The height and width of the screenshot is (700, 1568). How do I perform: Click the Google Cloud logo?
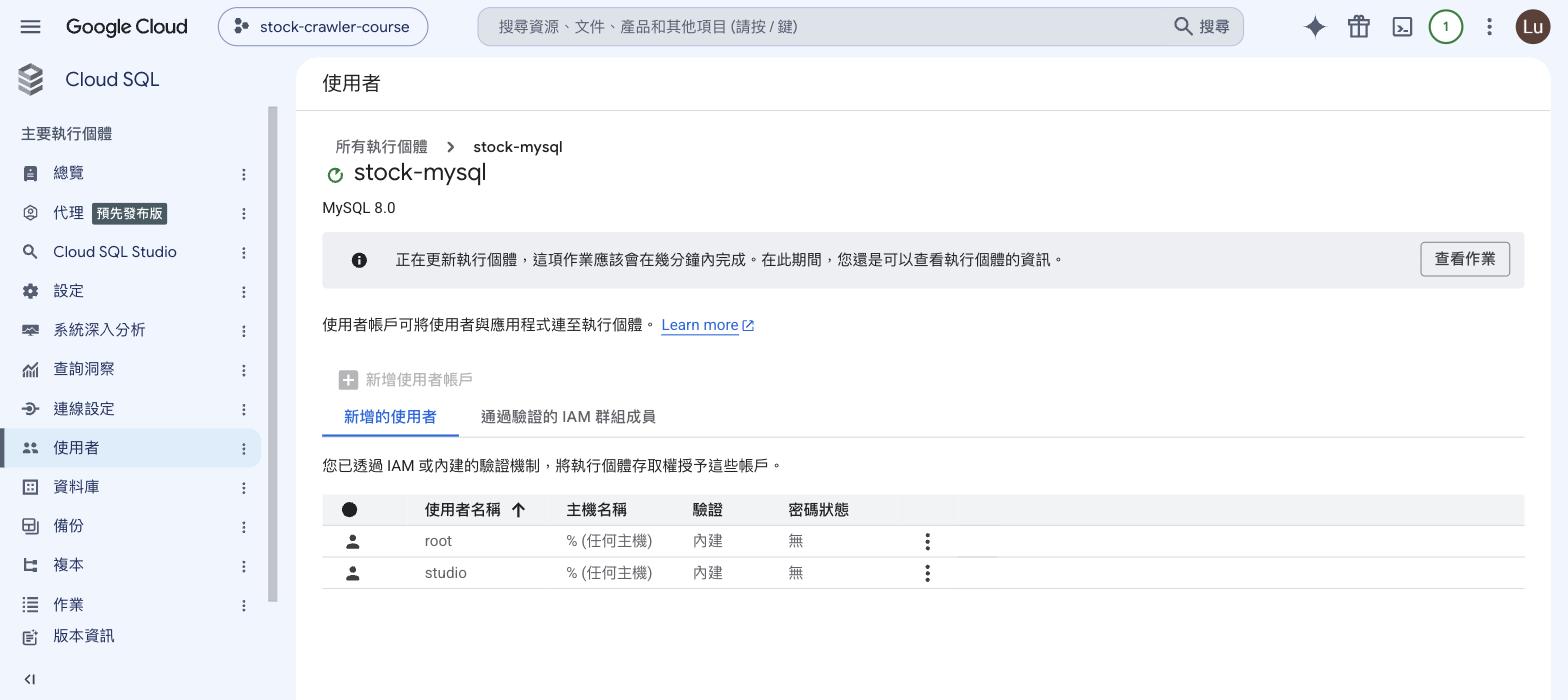(x=127, y=27)
